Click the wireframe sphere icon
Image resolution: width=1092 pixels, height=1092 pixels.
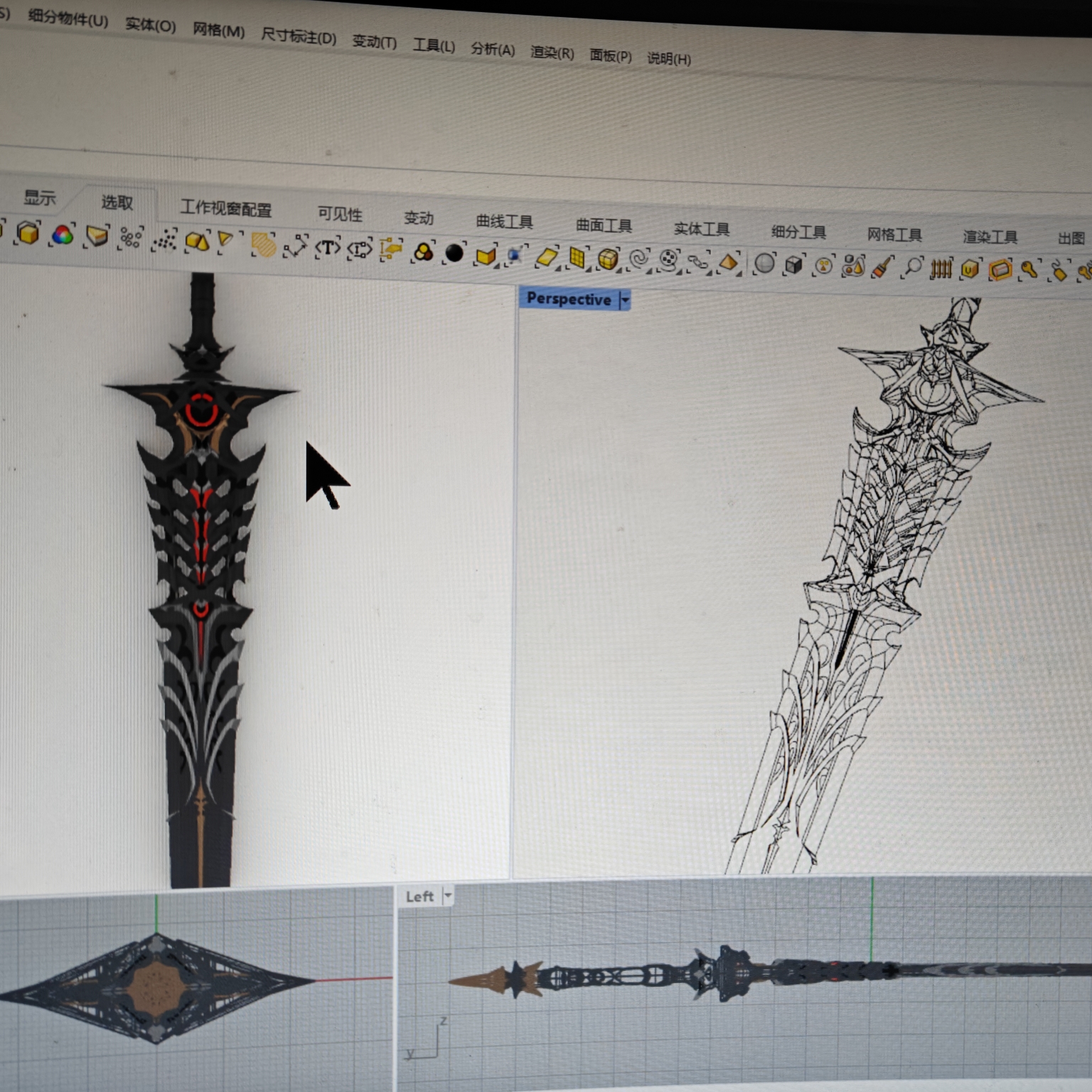[764, 264]
